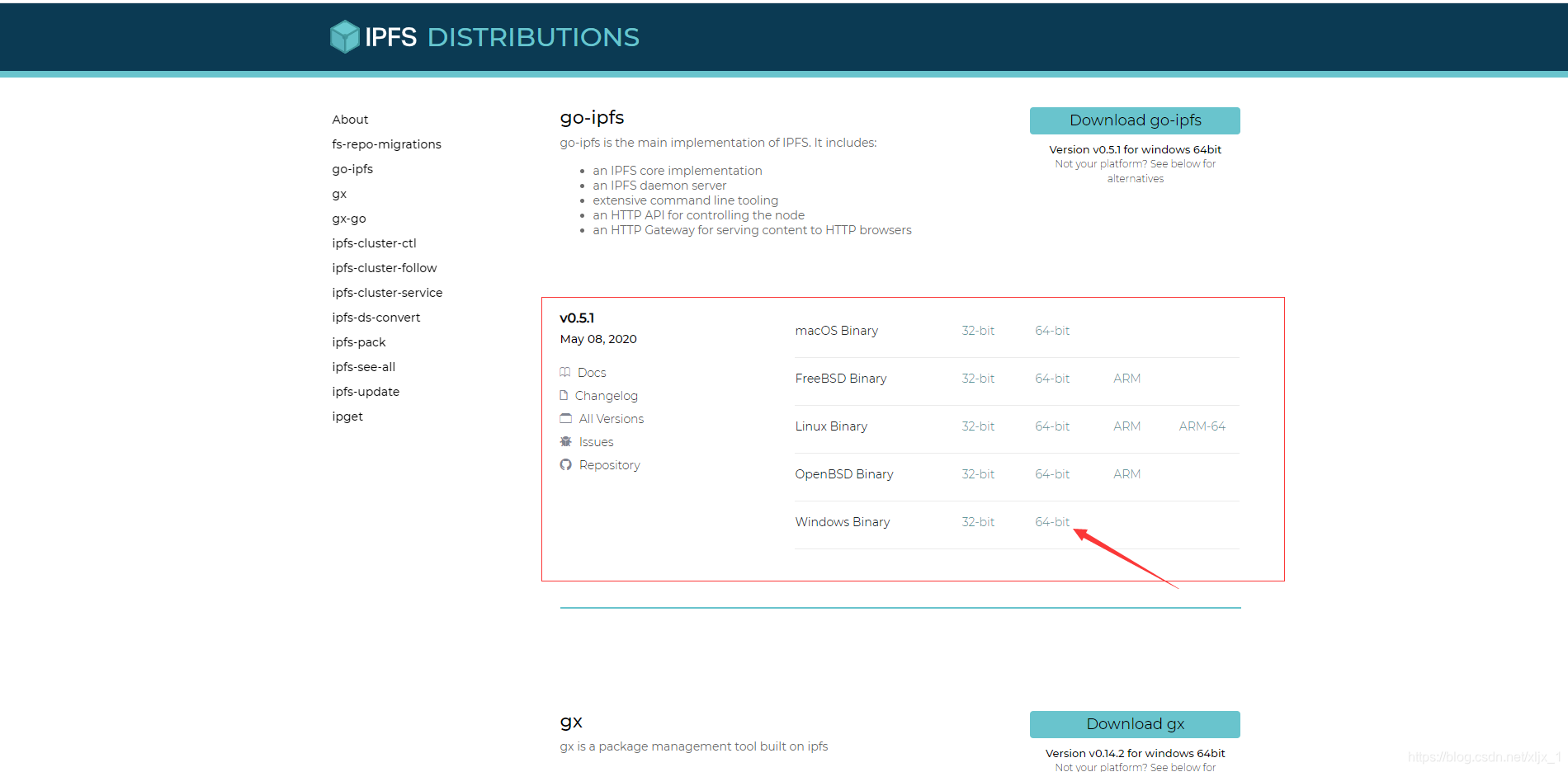Download FreeBSD Binary ARM
This screenshot has height=772, width=1568.
click(1127, 379)
